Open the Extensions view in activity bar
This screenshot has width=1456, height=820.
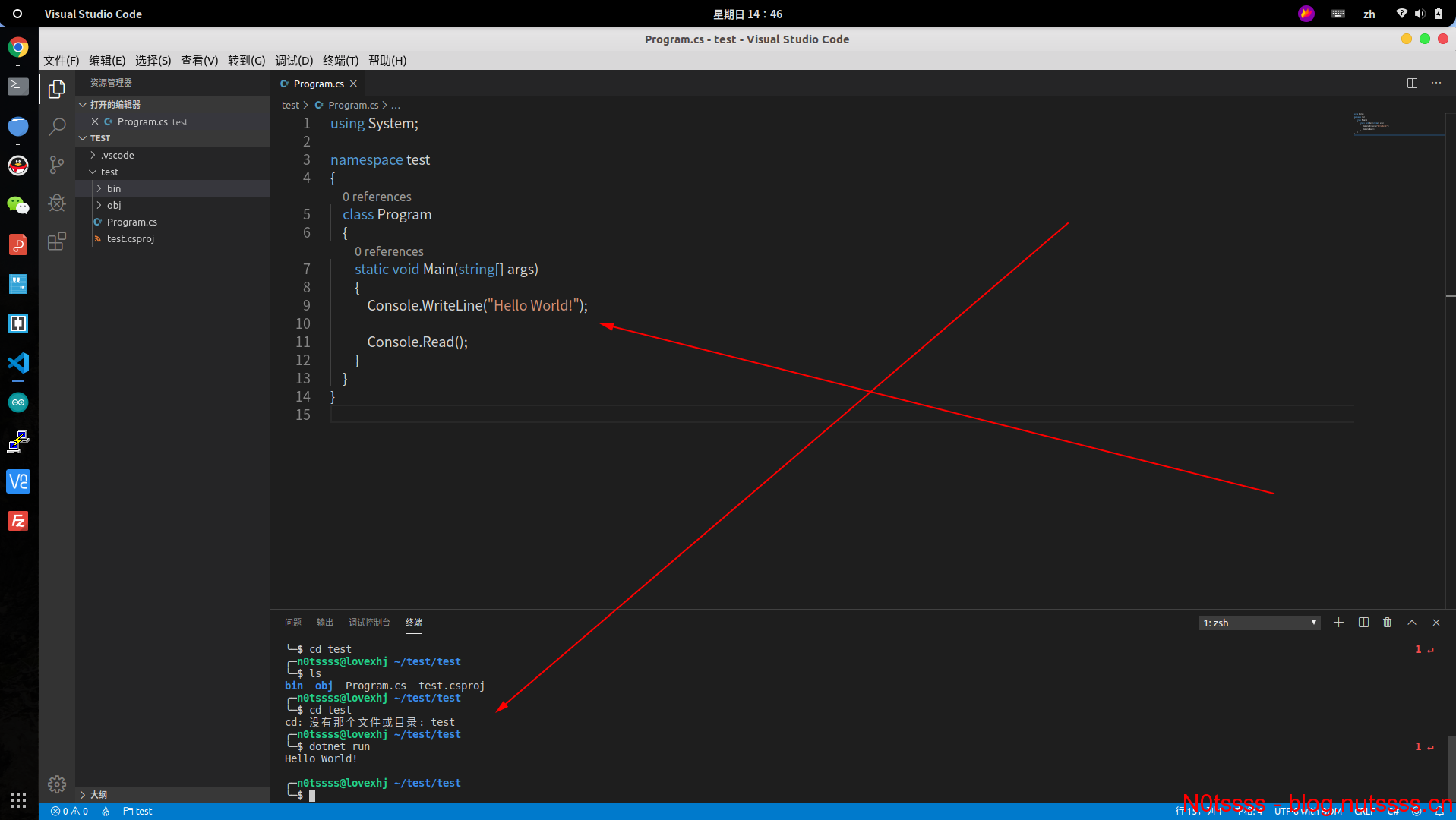click(x=57, y=241)
